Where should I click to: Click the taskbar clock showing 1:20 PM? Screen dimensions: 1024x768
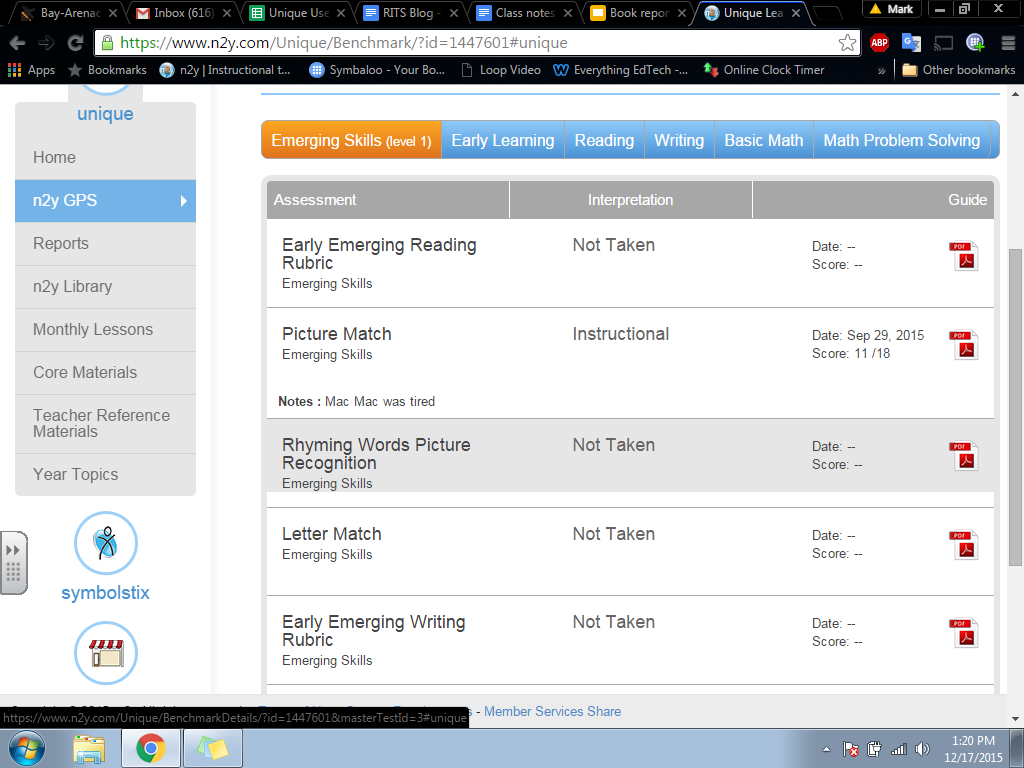973,749
